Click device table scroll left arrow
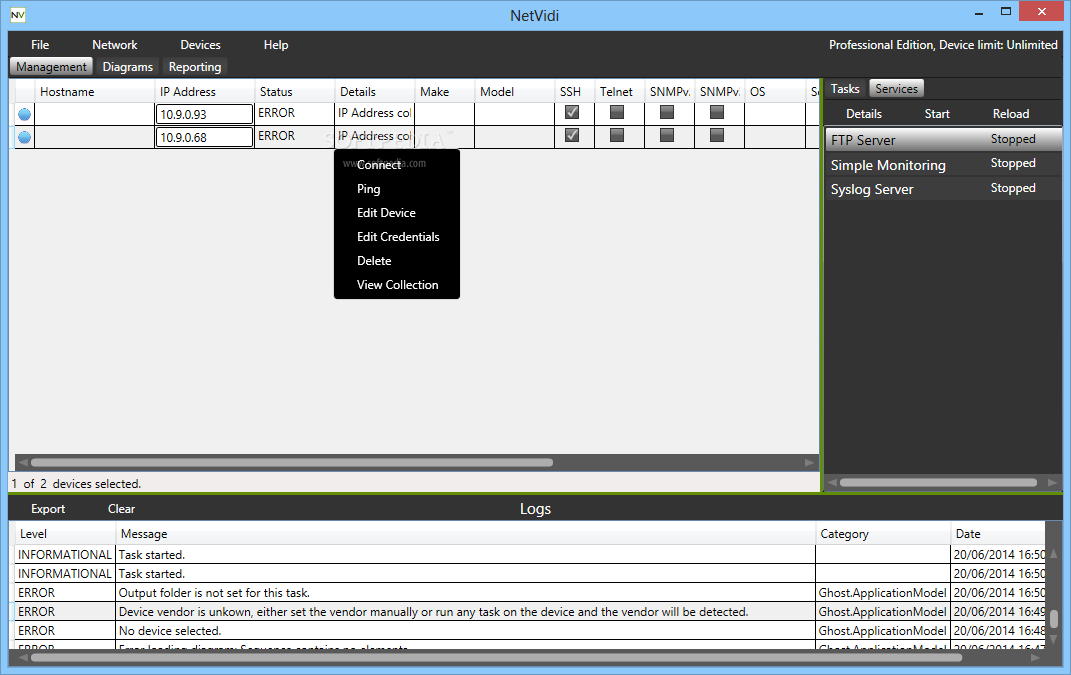 [x=23, y=463]
